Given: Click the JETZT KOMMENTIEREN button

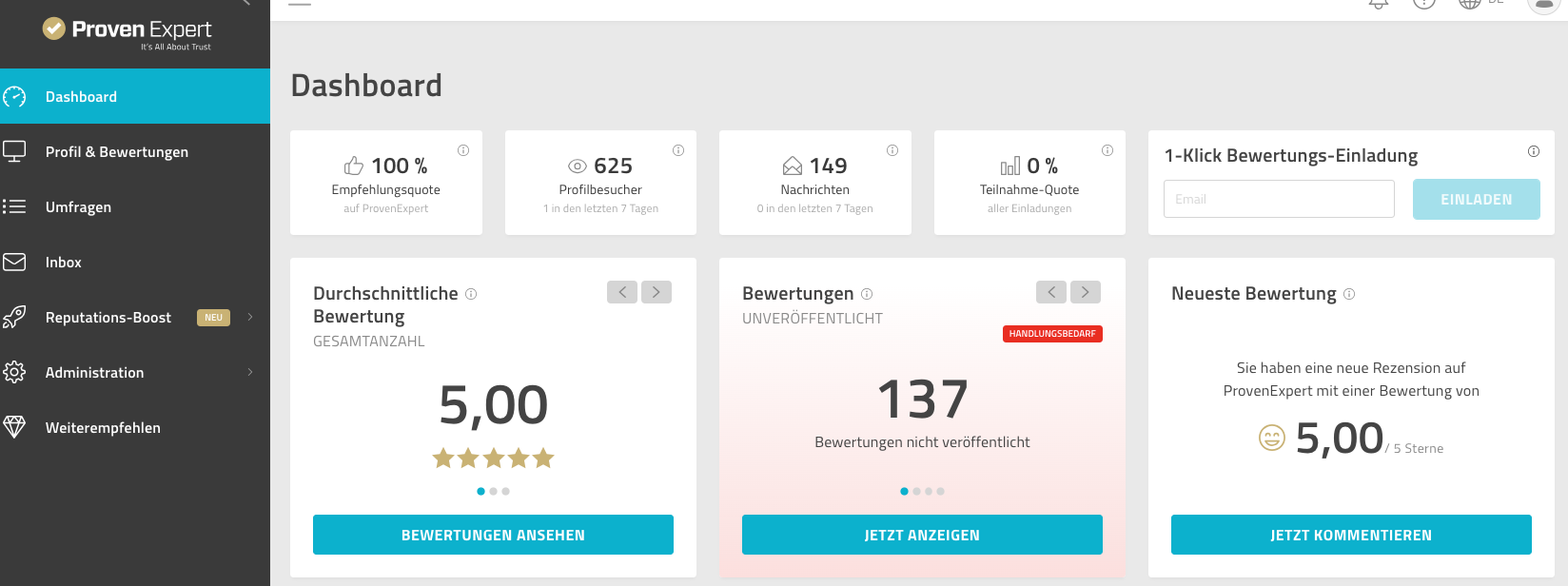Looking at the screenshot, I should (x=1351, y=535).
